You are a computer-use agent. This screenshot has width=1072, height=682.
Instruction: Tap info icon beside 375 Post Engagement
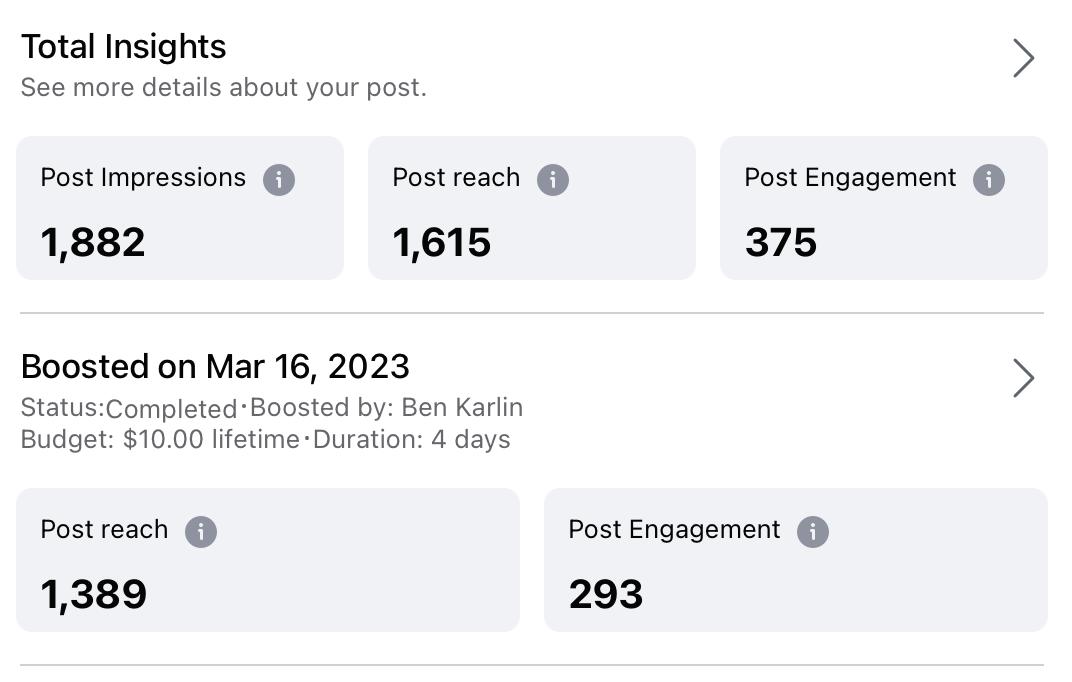click(989, 180)
